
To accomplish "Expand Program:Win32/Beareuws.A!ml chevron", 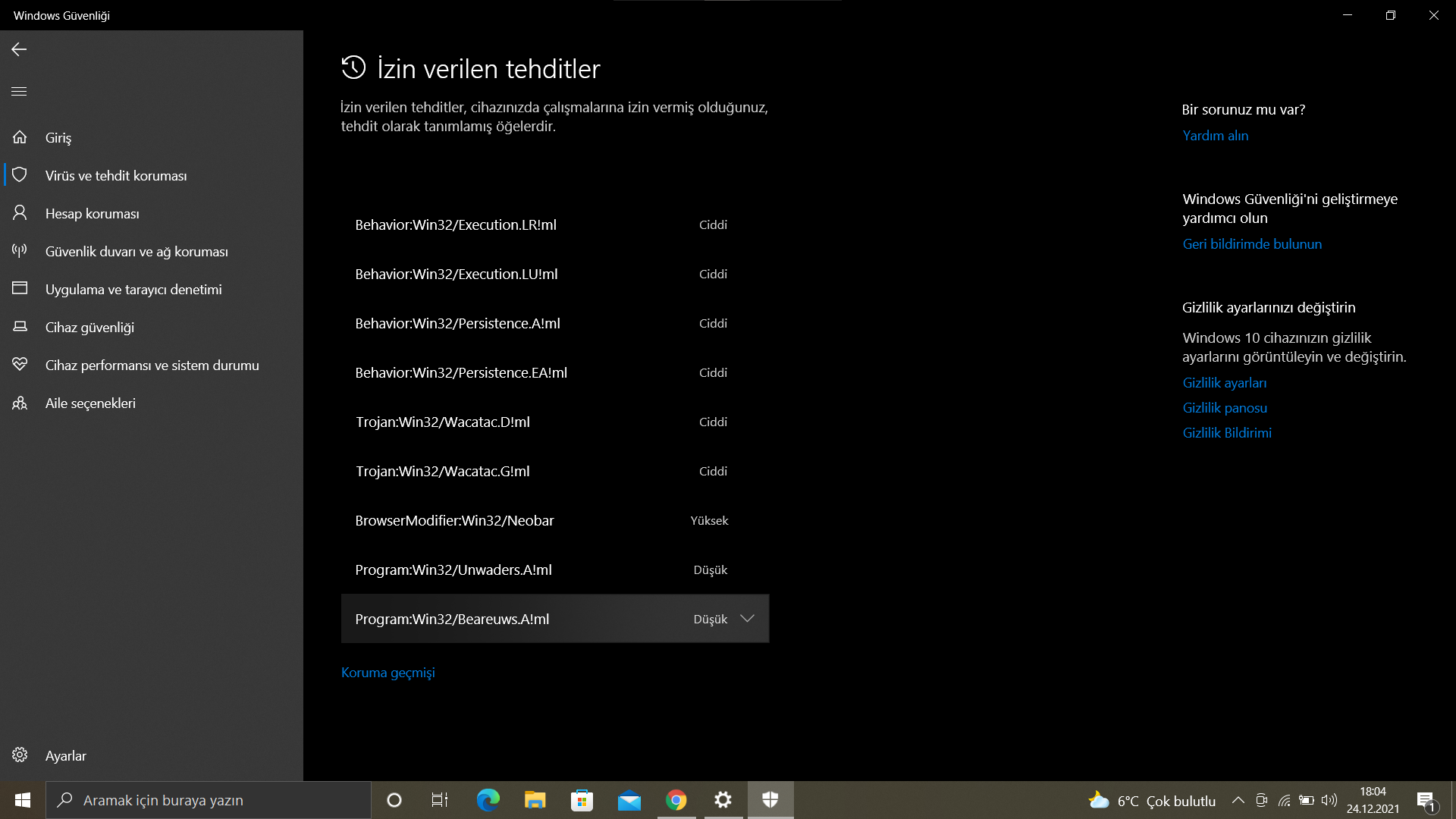I will click(x=747, y=619).
